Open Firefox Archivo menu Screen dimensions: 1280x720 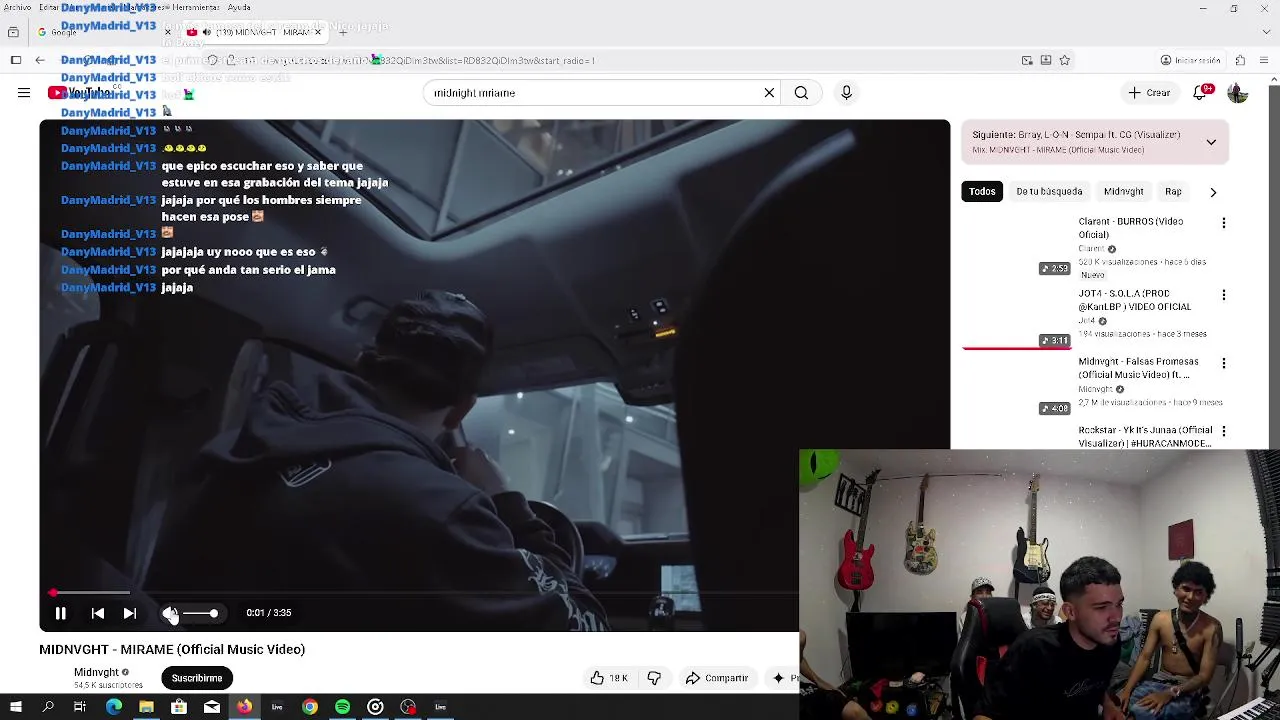click(x=17, y=7)
